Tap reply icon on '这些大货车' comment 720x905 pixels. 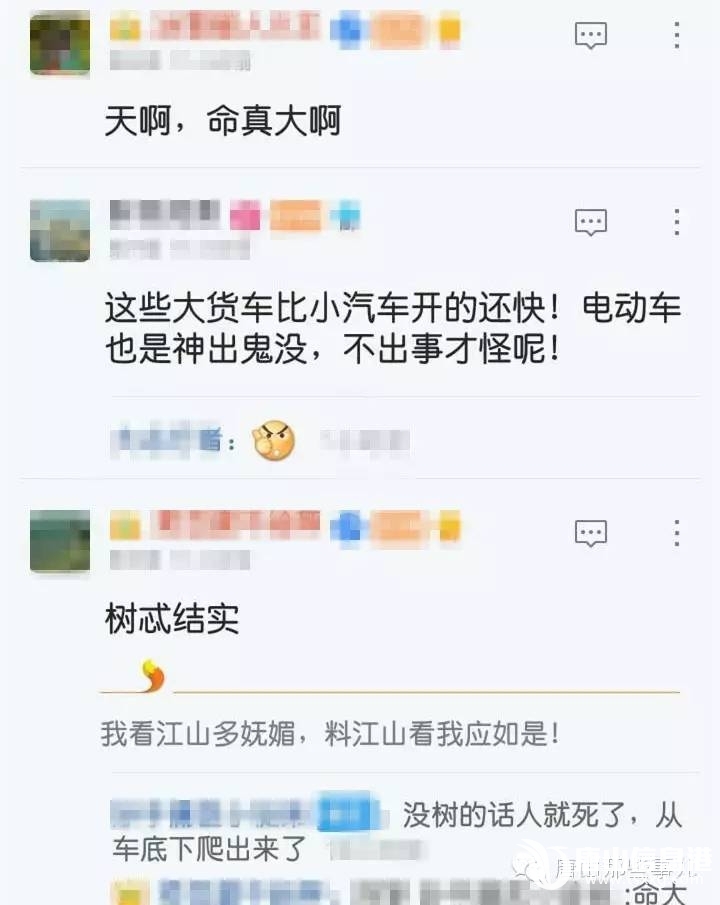coord(590,222)
